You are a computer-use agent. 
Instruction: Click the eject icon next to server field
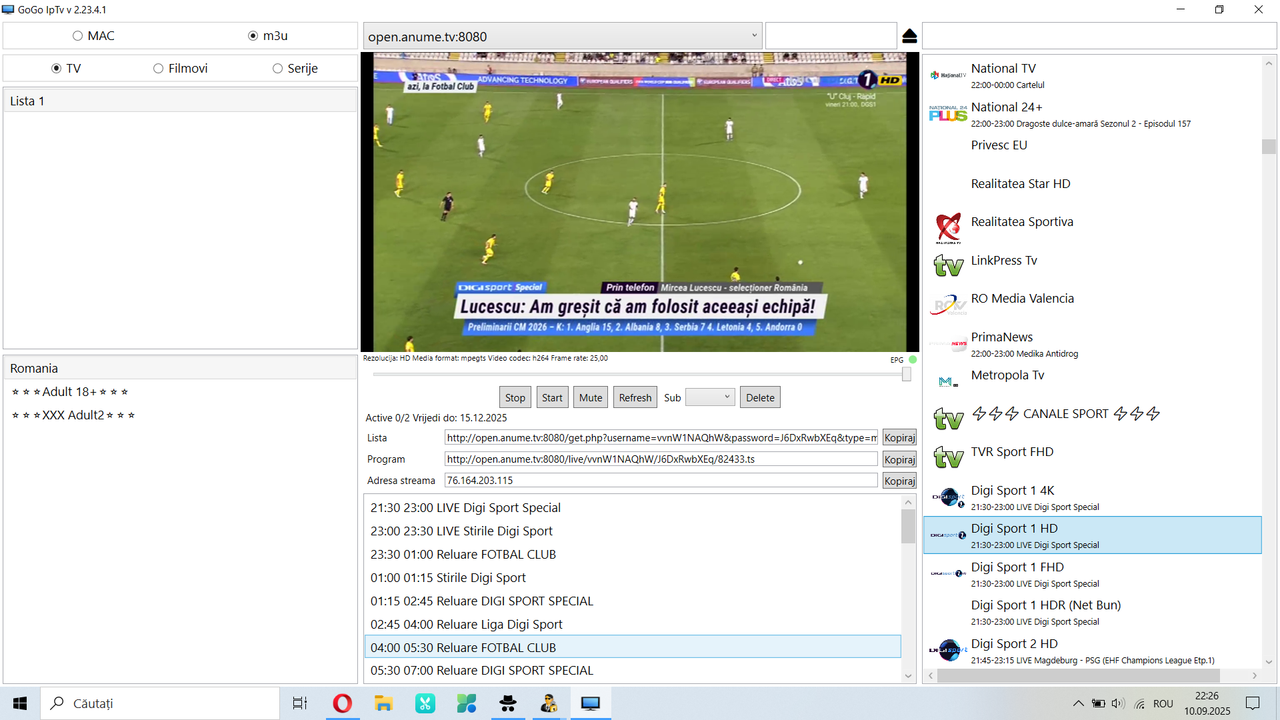pos(910,36)
